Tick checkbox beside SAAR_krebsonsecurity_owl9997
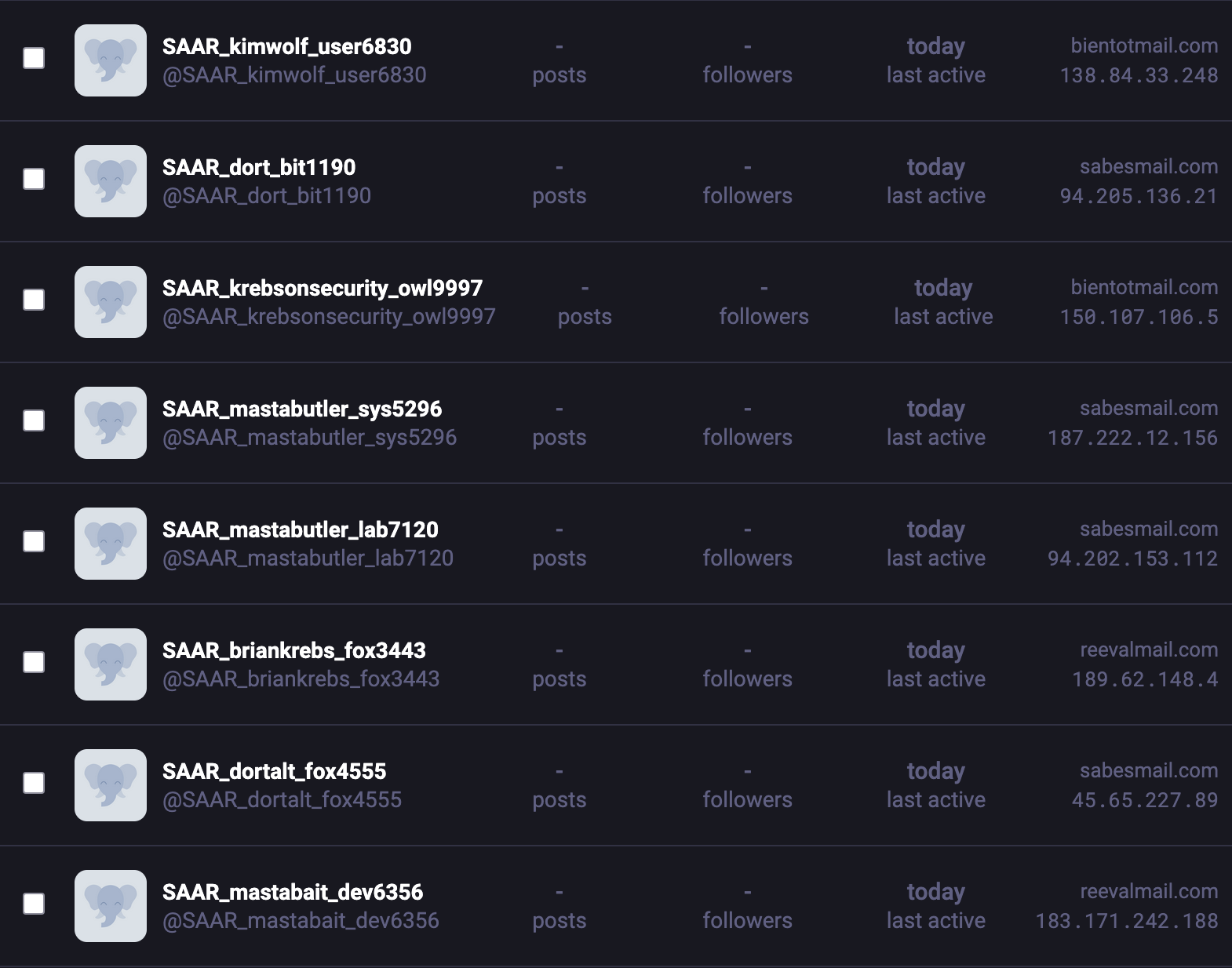Image resolution: width=1232 pixels, height=968 pixels. [34, 300]
